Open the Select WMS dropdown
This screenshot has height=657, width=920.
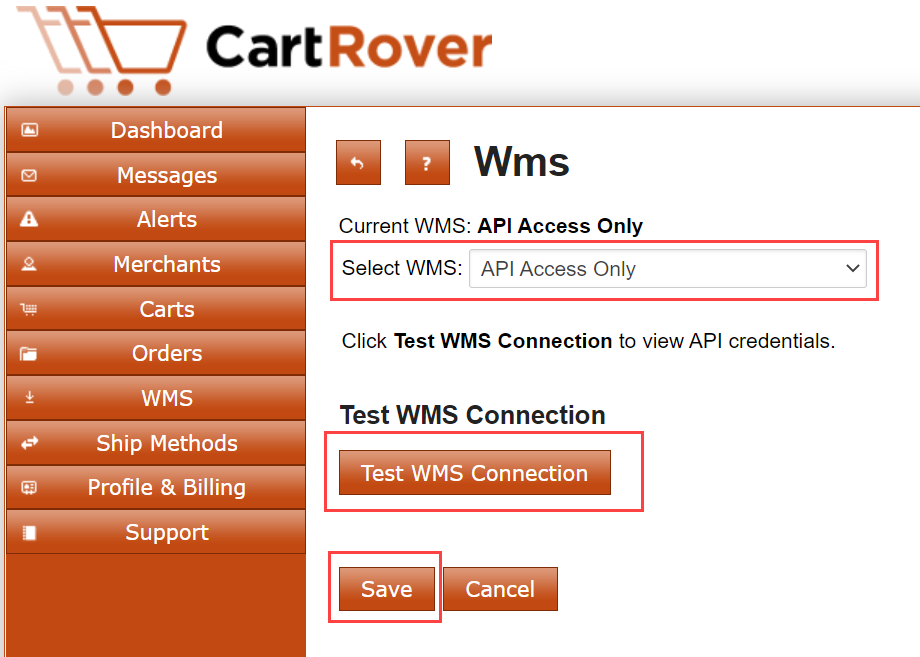click(x=668, y=269)
